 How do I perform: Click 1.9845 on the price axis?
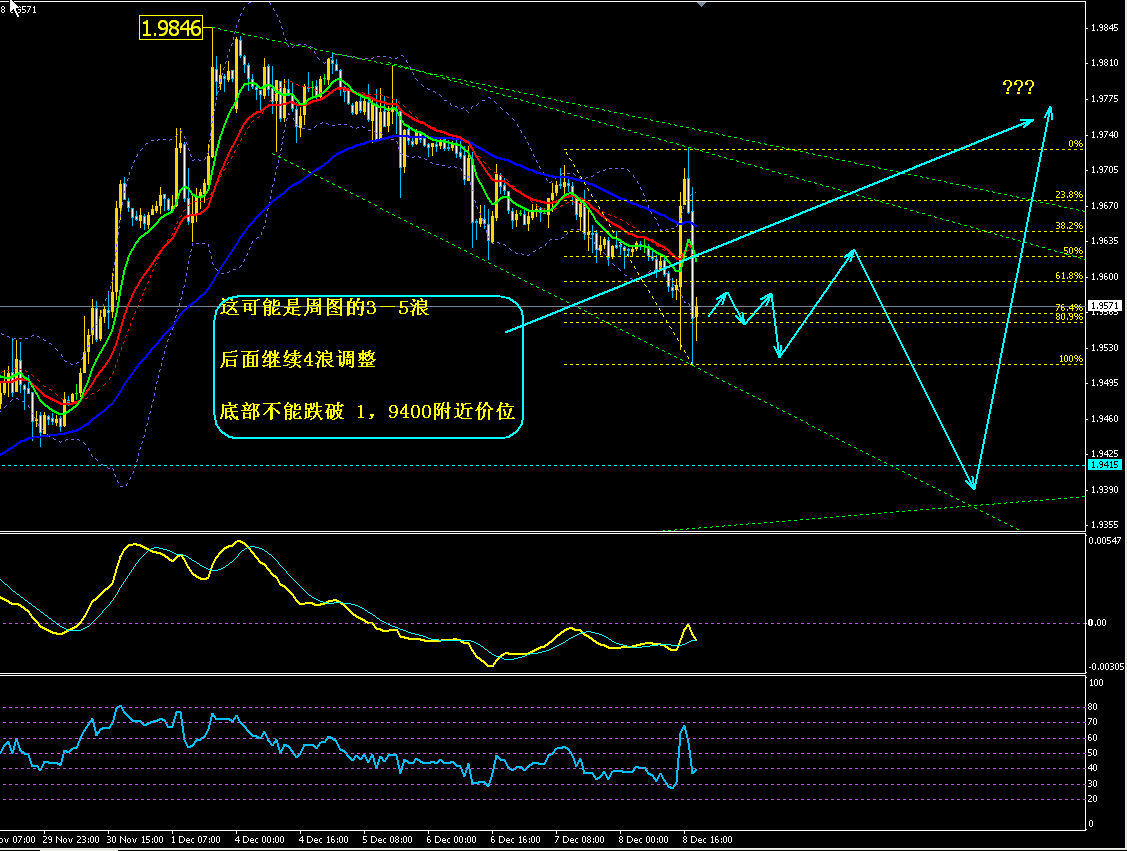(x=1105, y=28)
